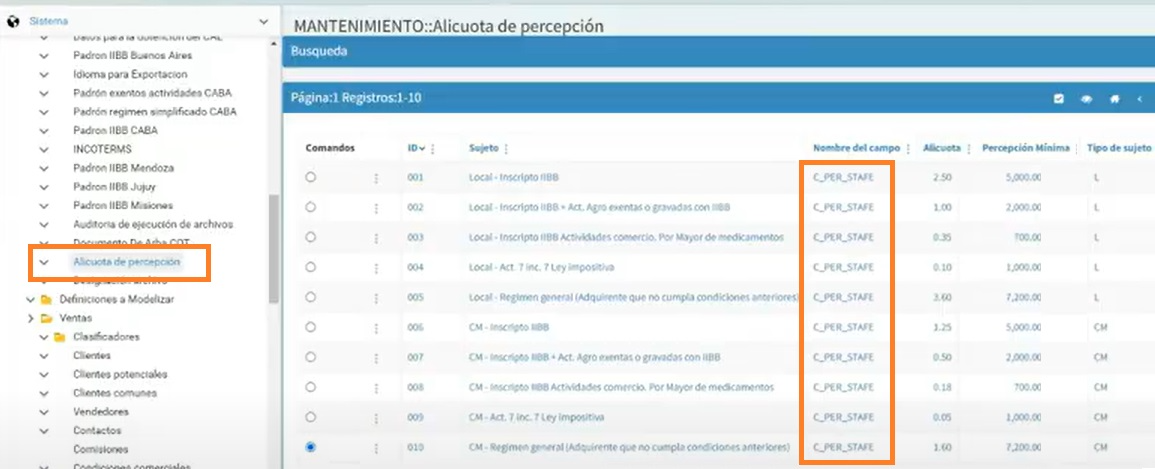
Task: Open Padron IIBB Mendoza menu entry
Action: tap(123, 168)
